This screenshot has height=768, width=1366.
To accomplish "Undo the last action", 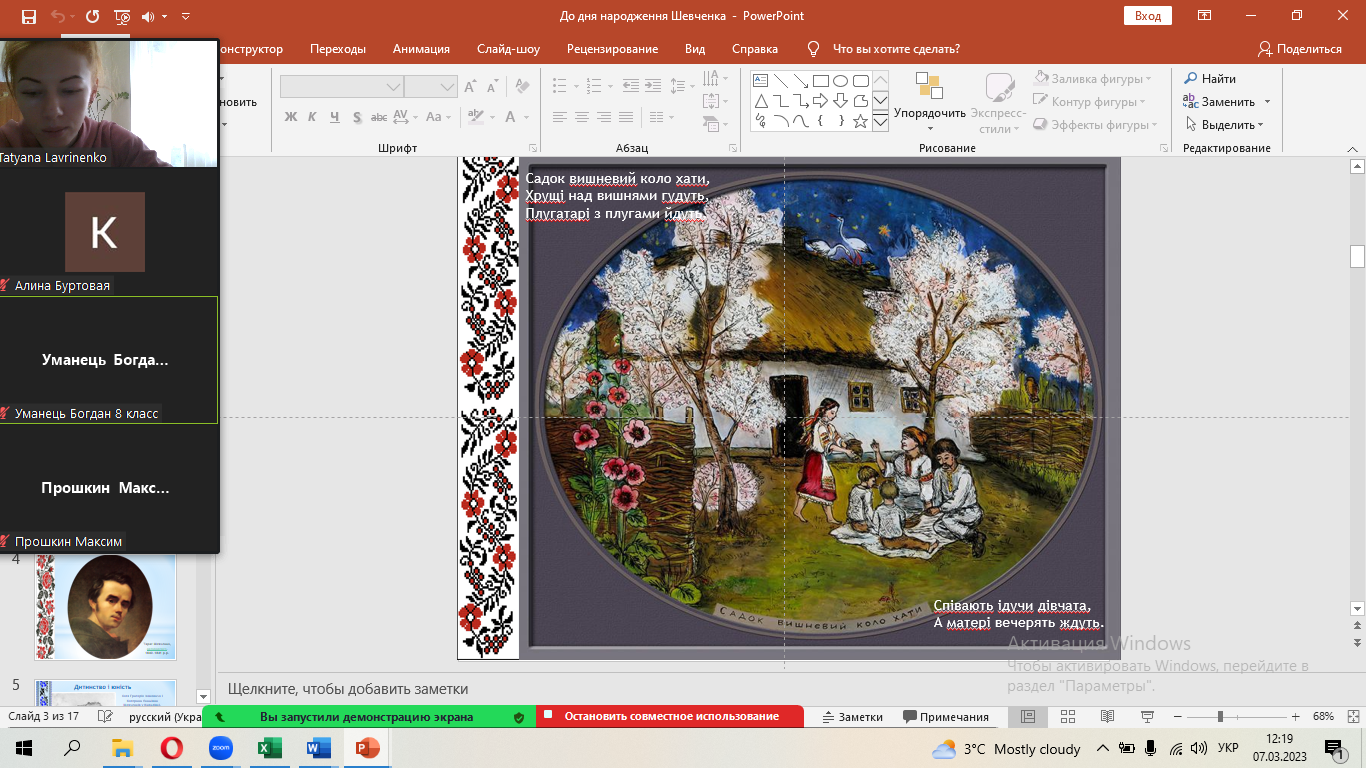I will tap(58, 17).
